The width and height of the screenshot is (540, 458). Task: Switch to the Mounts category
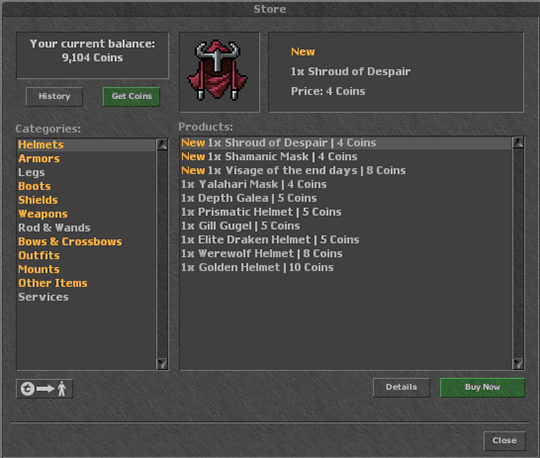click(x=39, y=269)
